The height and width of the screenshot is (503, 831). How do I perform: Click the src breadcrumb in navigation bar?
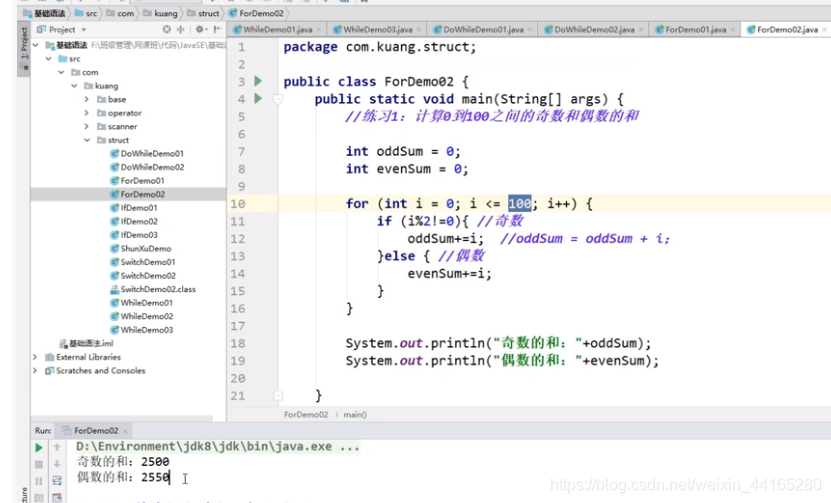point(86,13)
